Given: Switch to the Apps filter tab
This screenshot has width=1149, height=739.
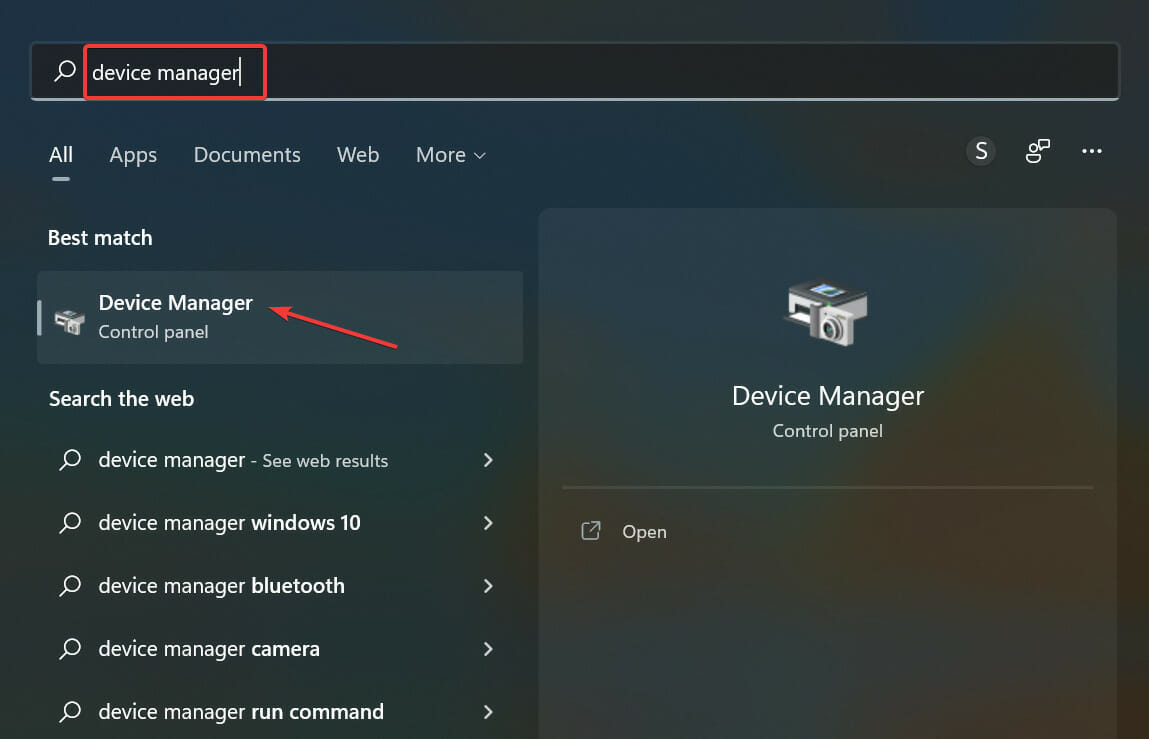Looking at the screenshot, I should pyautogui.click(x=132, y=155).
